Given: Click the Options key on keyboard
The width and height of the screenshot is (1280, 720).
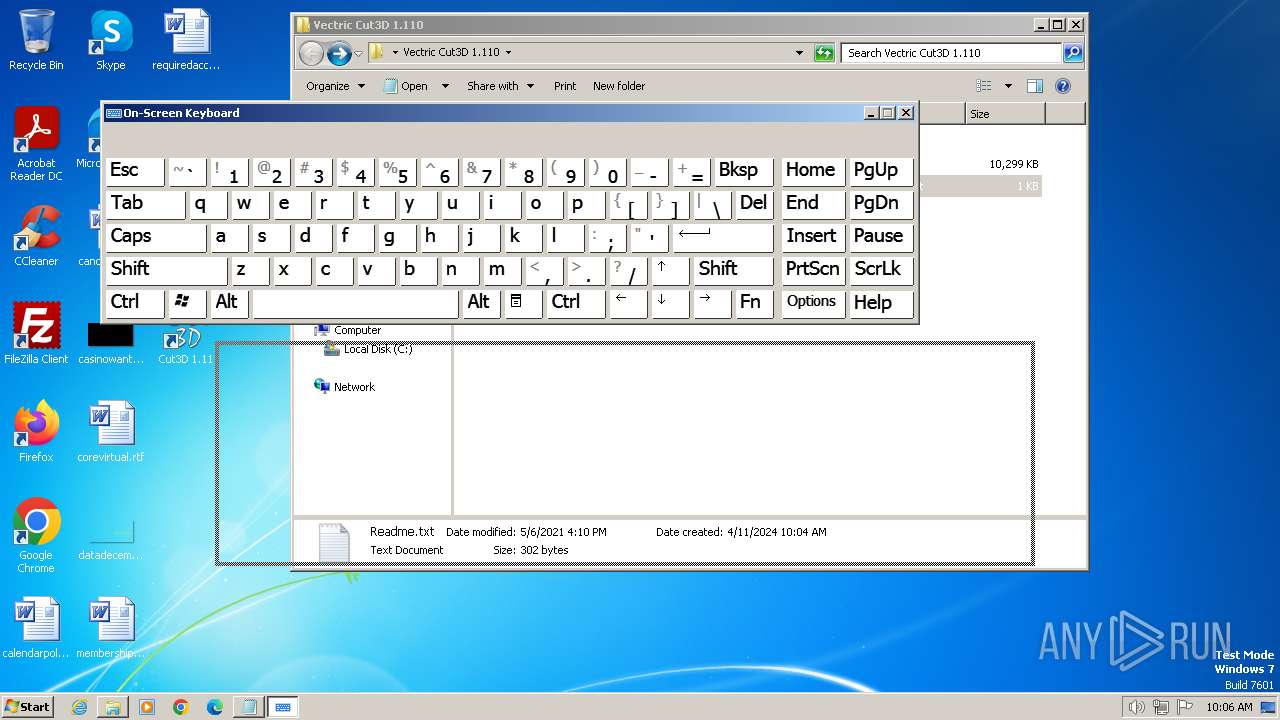Looking at the screenshot, I should point(811,303).
